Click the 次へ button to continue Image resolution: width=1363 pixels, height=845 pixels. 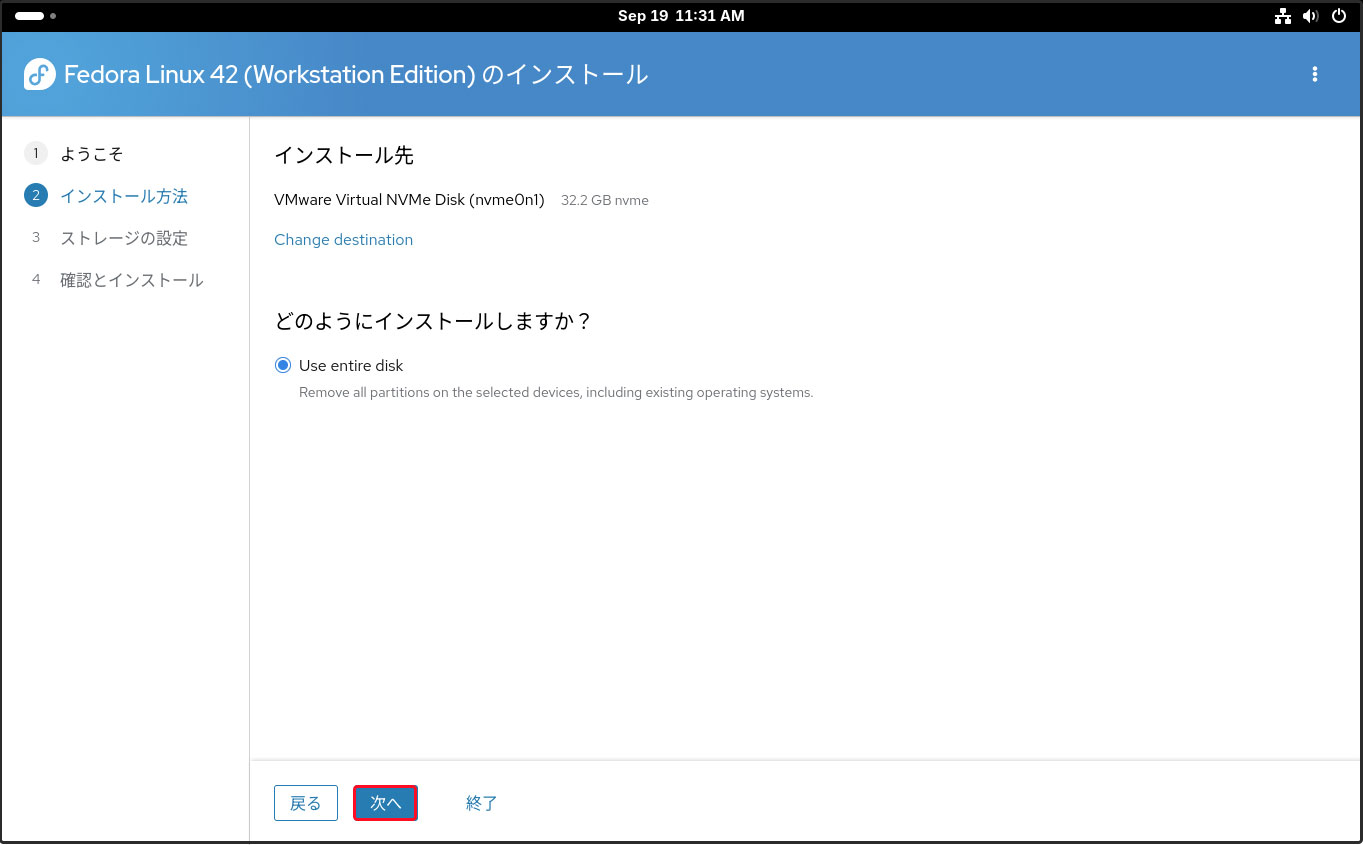click(385, 804)
